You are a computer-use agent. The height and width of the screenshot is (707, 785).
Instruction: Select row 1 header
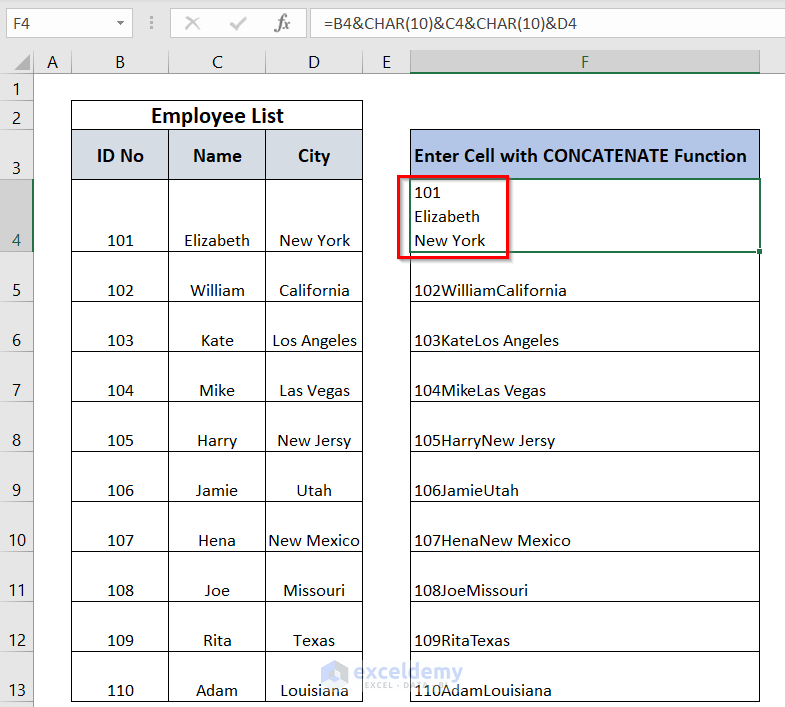tap(17, 89)
